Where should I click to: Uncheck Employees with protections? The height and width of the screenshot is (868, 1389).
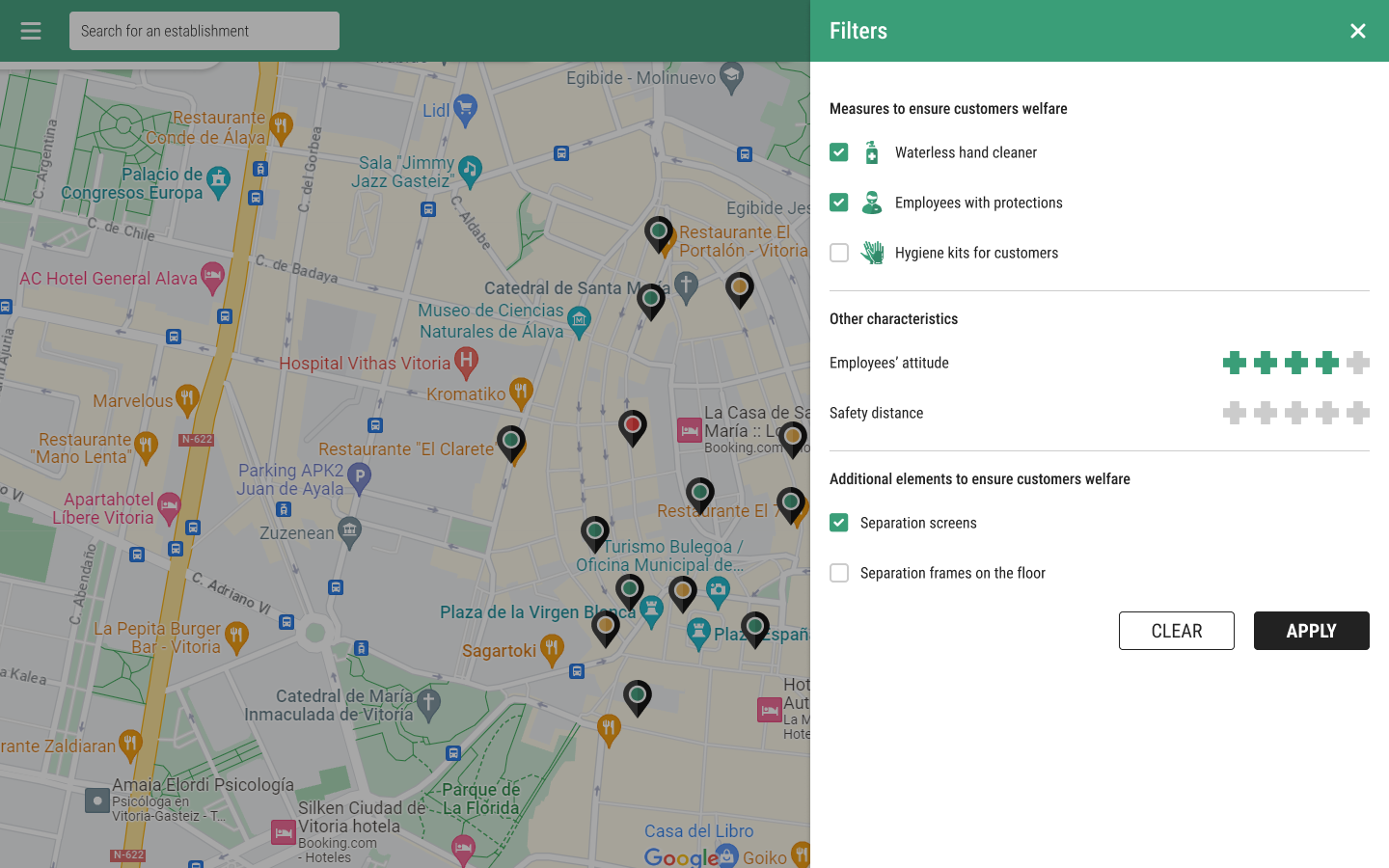839,203
